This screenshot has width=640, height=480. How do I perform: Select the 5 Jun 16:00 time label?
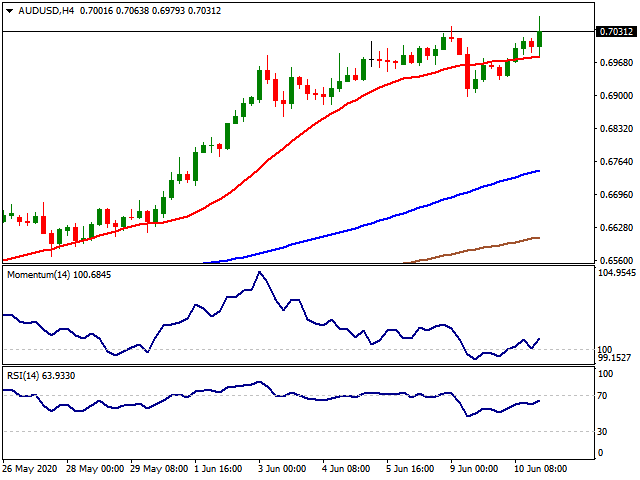coord(410,469)
